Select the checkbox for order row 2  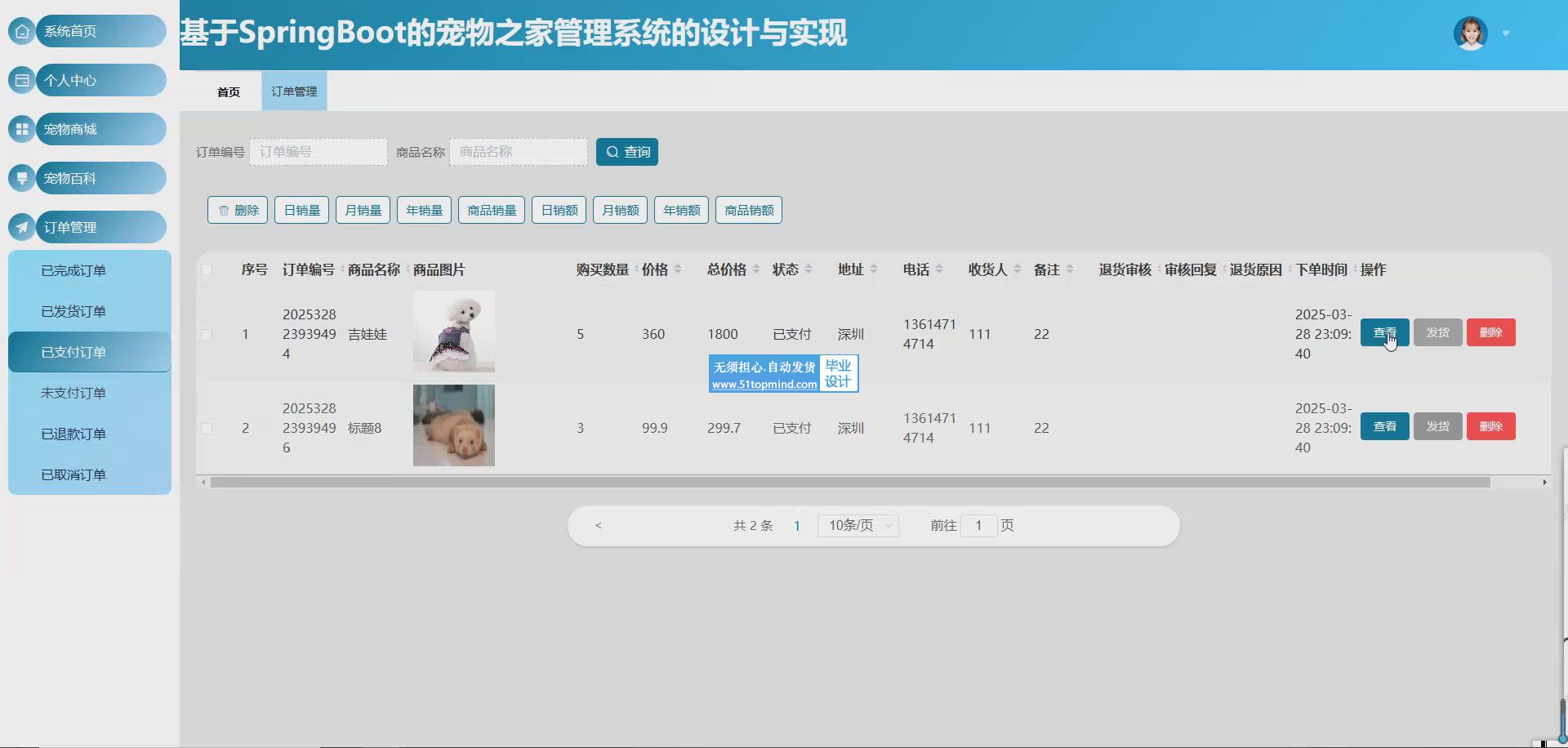pyautogui.click(x=207, y=429)
